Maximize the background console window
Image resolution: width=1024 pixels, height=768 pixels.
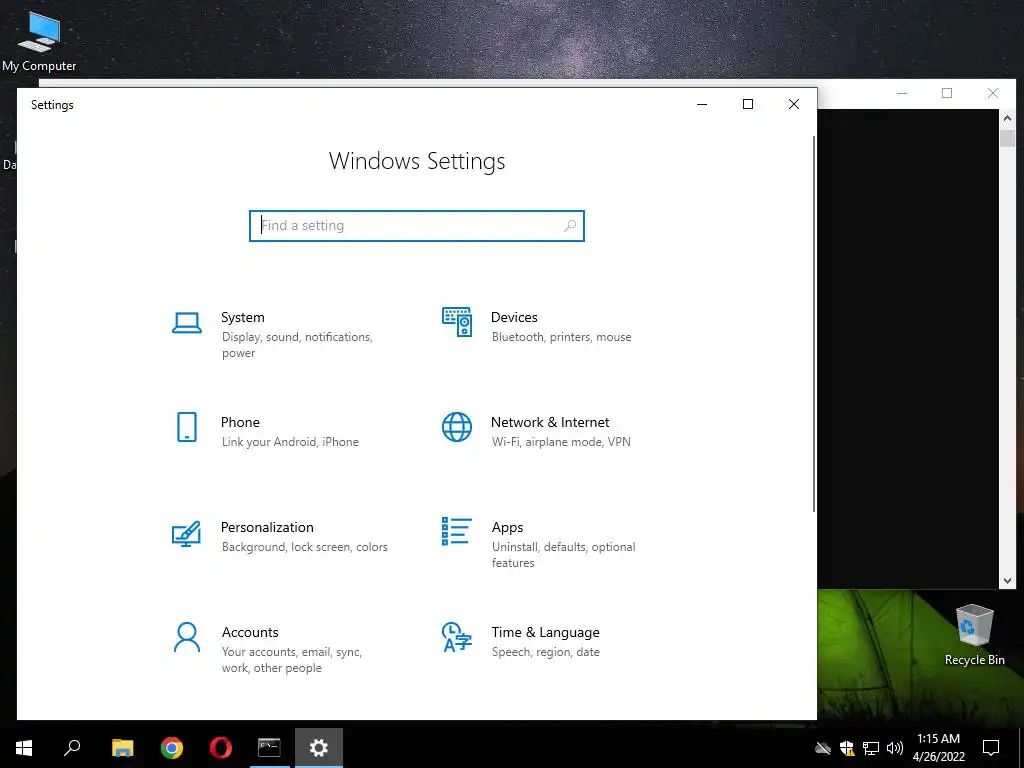click(947, 93)
